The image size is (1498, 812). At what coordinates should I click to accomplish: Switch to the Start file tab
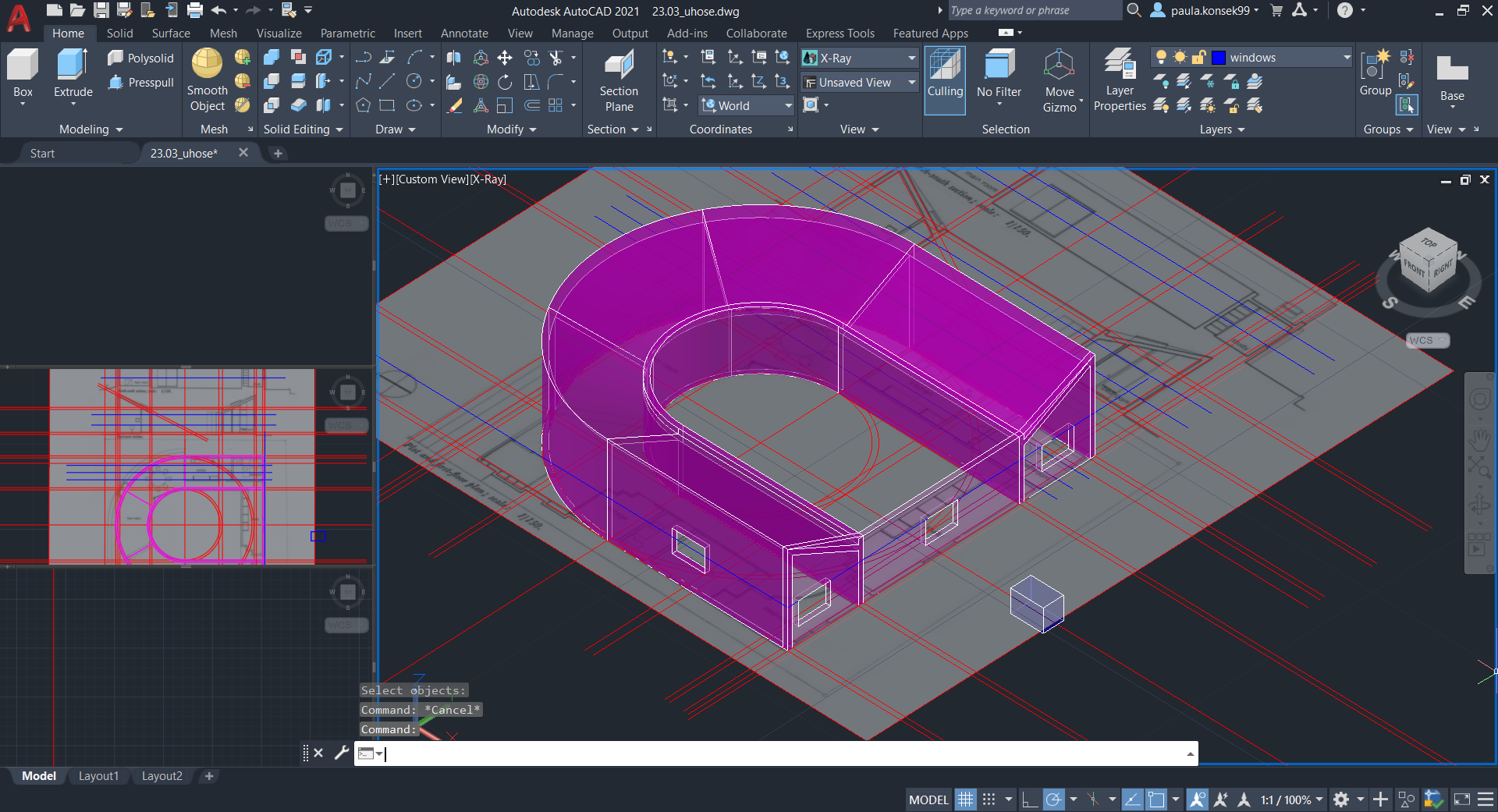pyautogui.click(x=42, y=154)
